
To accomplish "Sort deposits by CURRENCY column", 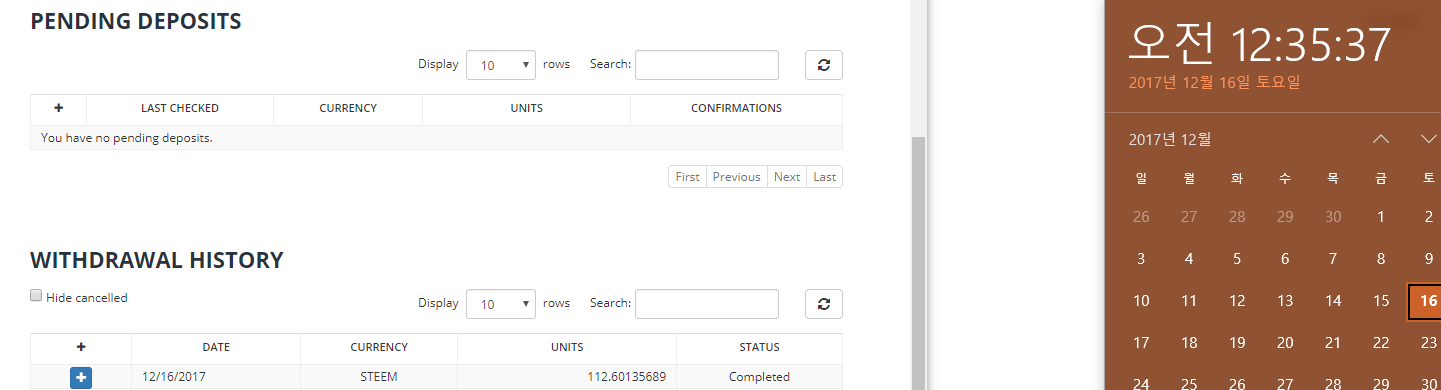I will pyautogui.click(x=348, y=108).
